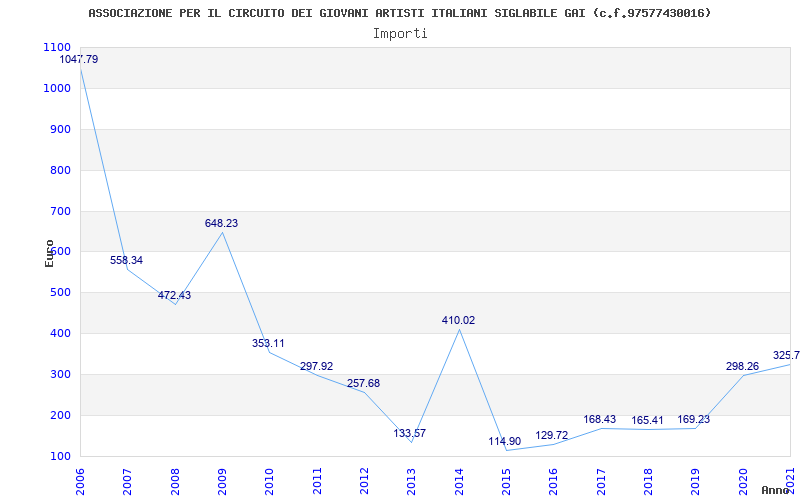Image resolution: width=800 pixels, height=500 pixels.
Task: Click the Euro y-axis title
Action: click(x=49, y=253)
